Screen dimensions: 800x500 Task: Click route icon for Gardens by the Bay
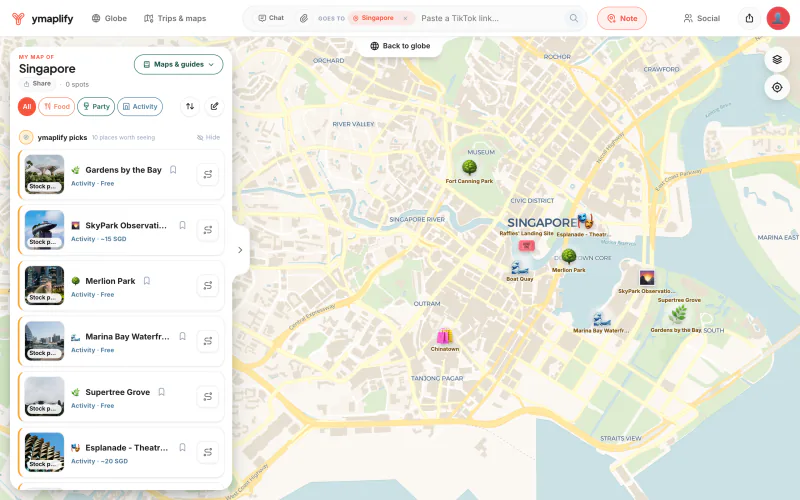coord(208,174)
